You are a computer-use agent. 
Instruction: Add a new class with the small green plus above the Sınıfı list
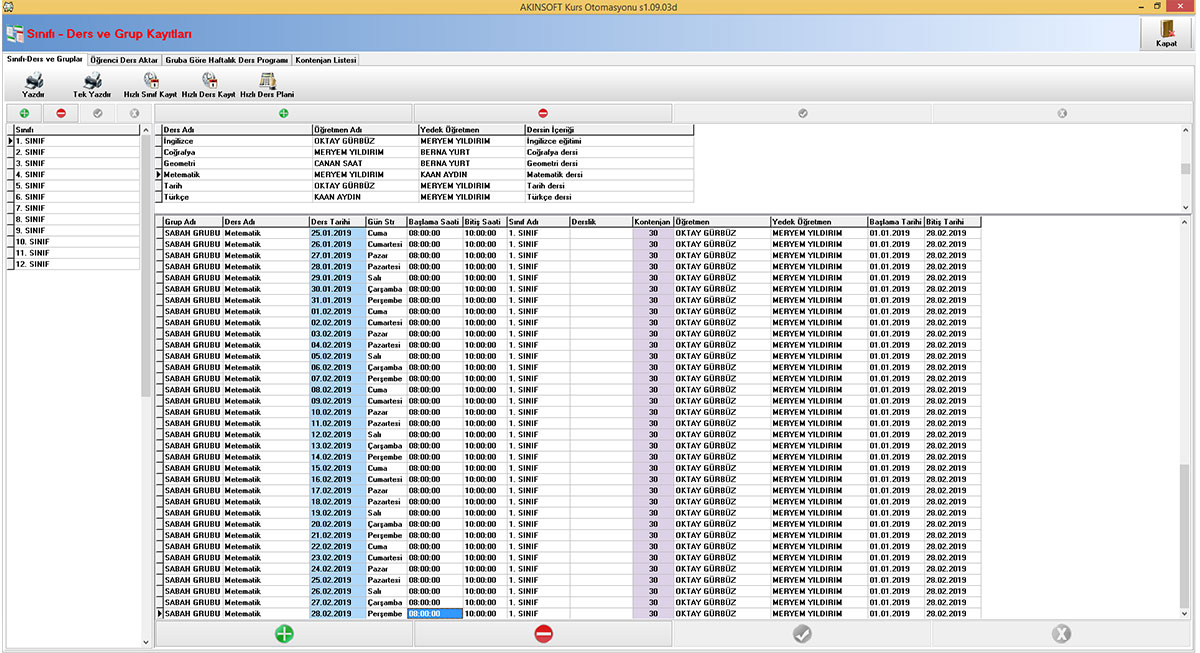pos(23,113)
